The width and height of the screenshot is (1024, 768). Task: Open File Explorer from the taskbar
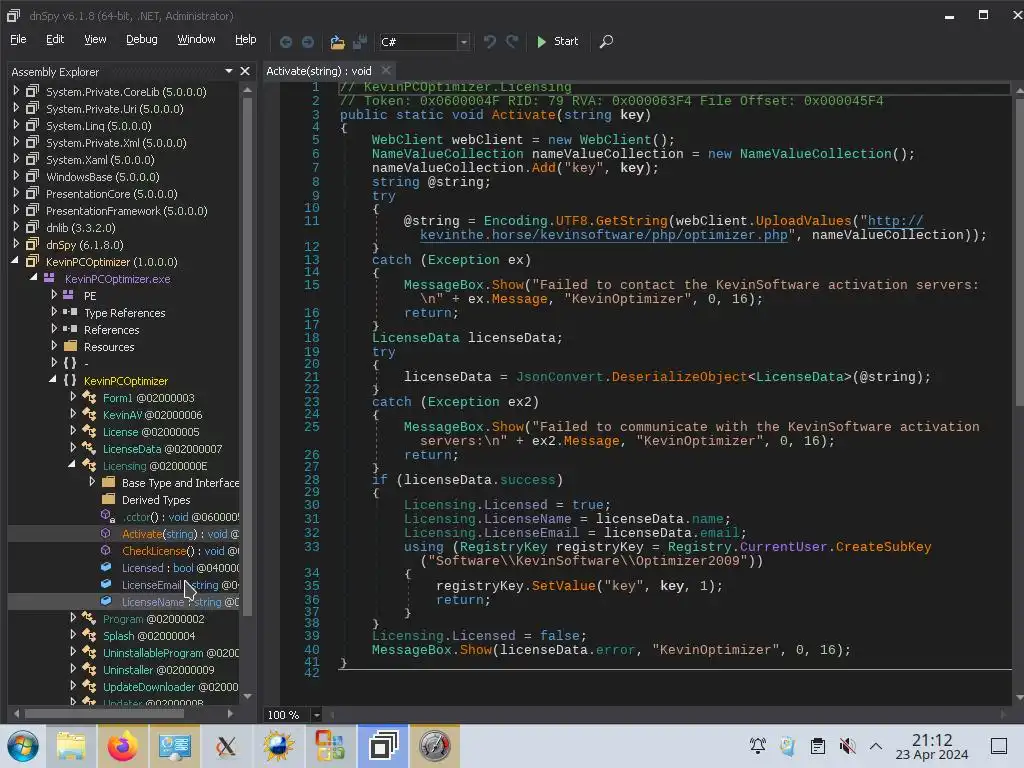point(71,746)
